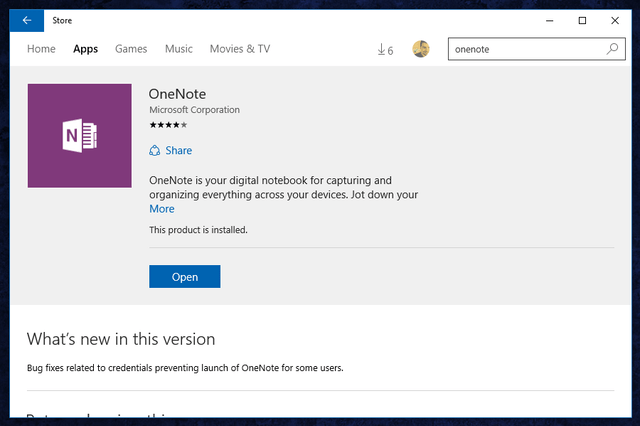This screenshot has height=426, width=640.
Task: View the 6 pending downloads
Action: tap(385, 50)
